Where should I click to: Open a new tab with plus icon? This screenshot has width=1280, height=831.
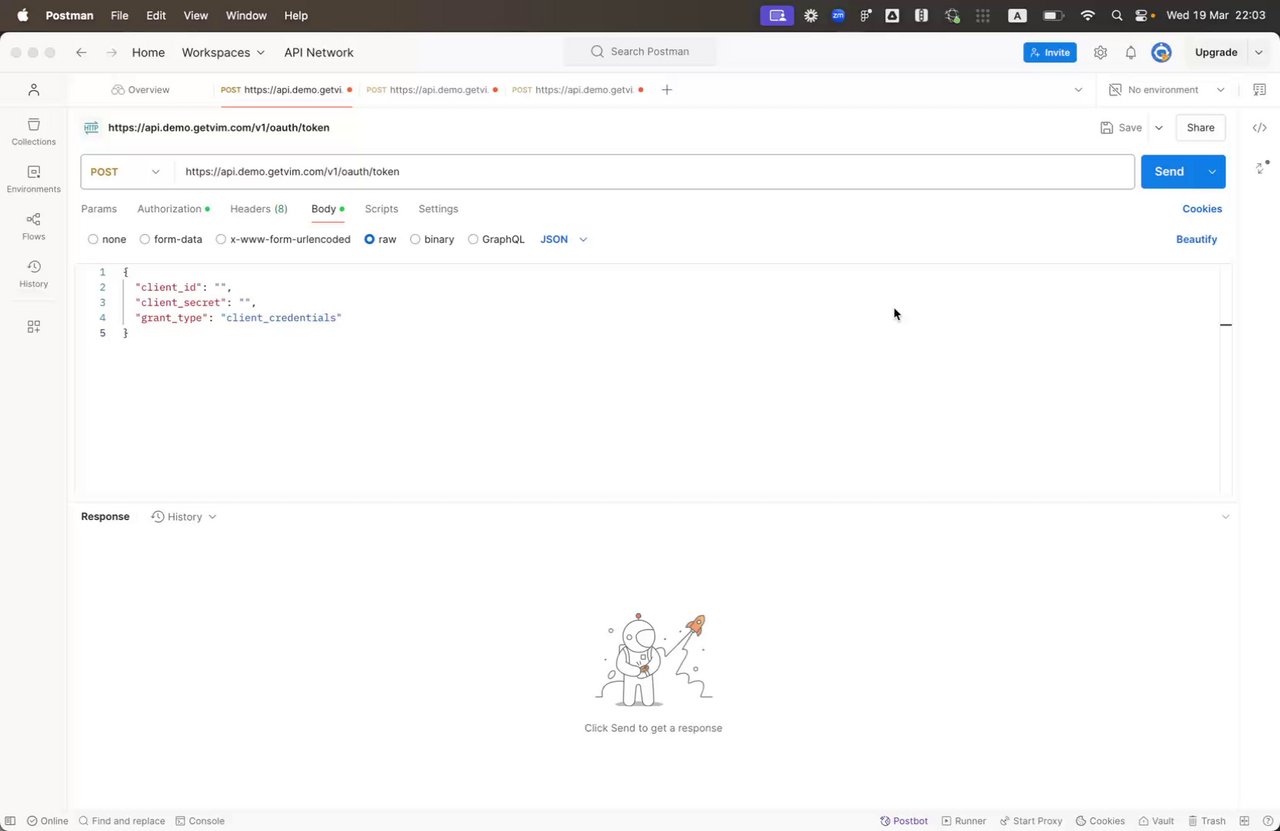[x=667, y=90]
